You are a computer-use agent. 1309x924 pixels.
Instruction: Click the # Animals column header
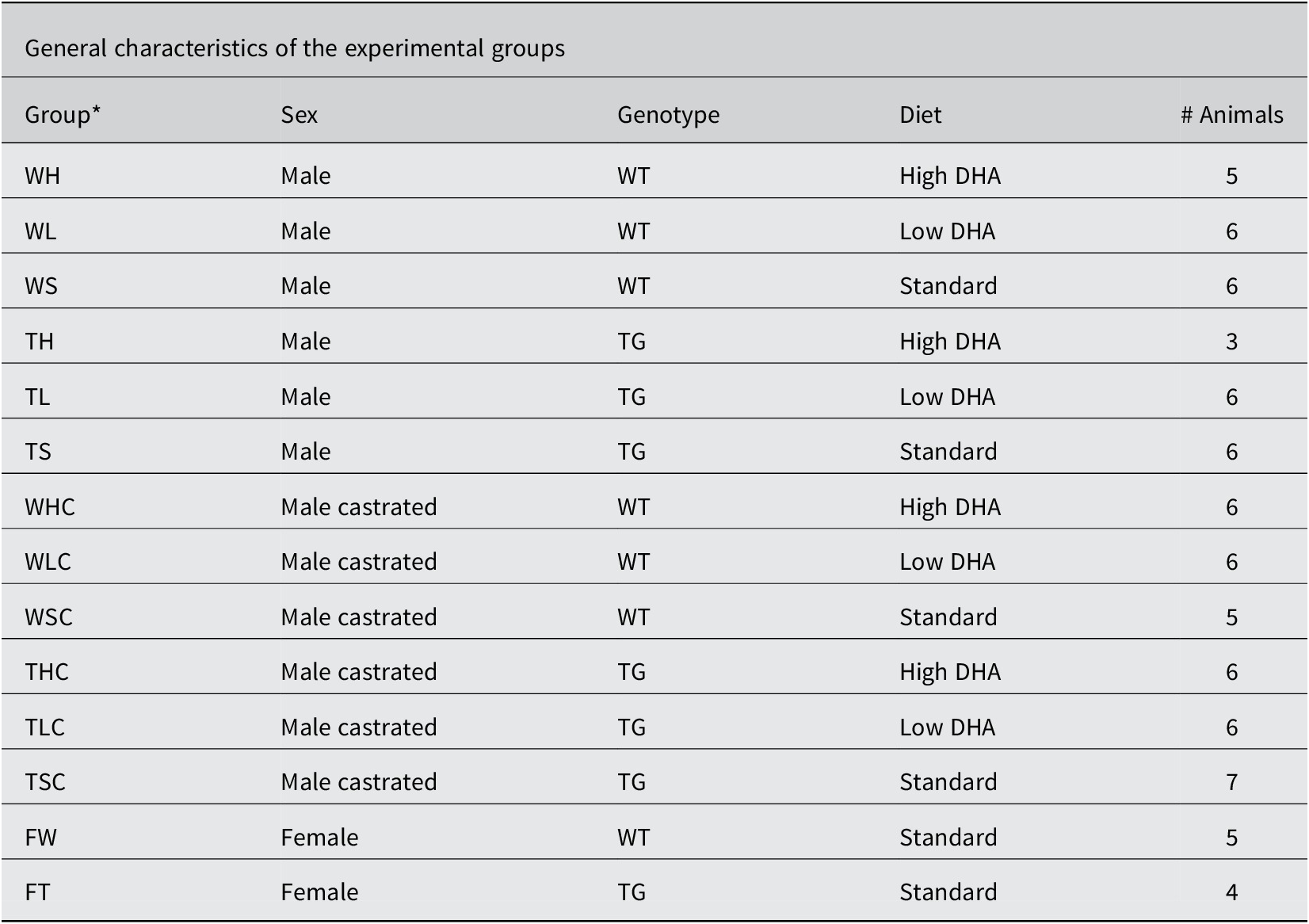pyautogui.click(x=1231, y=115)
